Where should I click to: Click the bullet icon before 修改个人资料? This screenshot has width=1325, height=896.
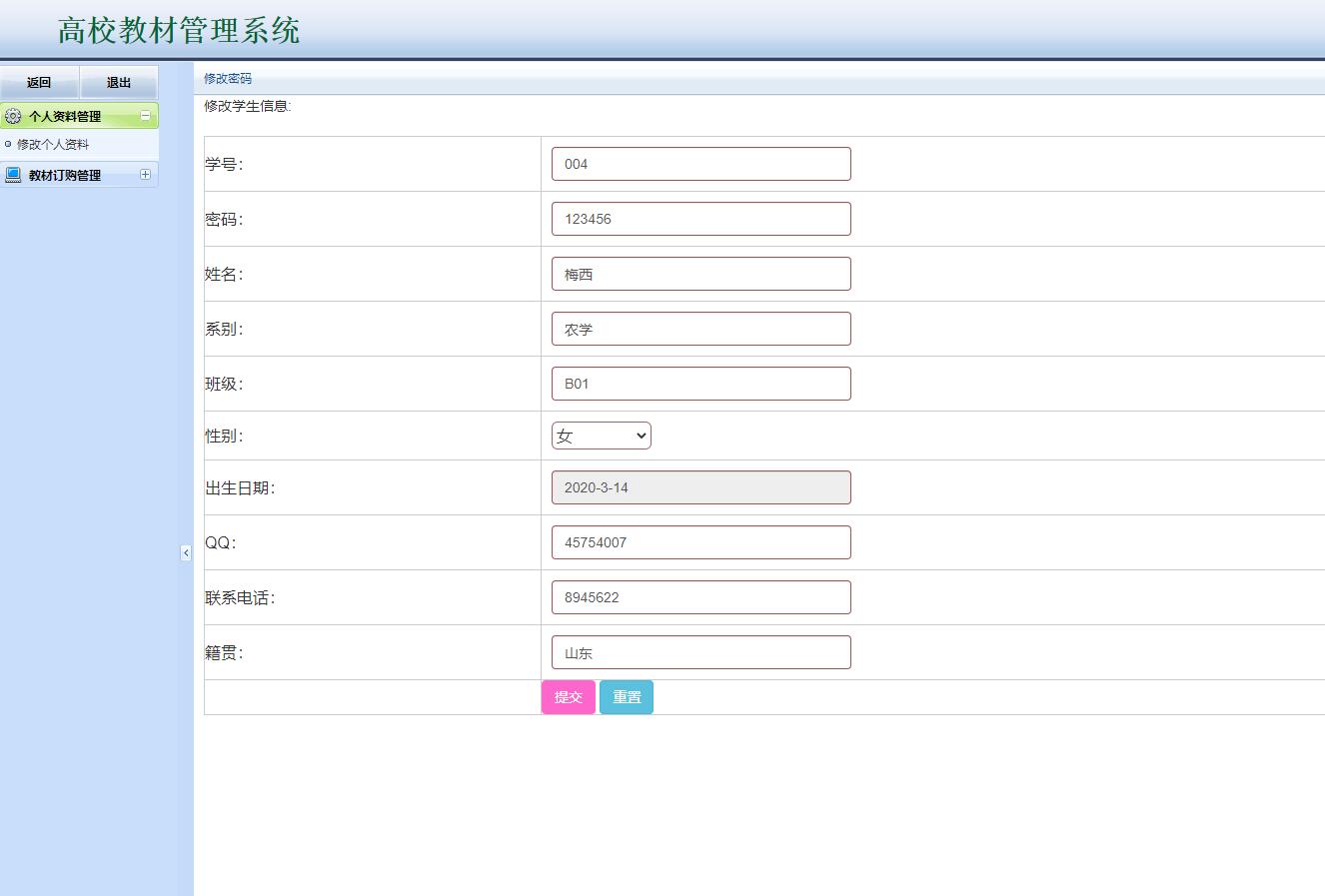8,144
